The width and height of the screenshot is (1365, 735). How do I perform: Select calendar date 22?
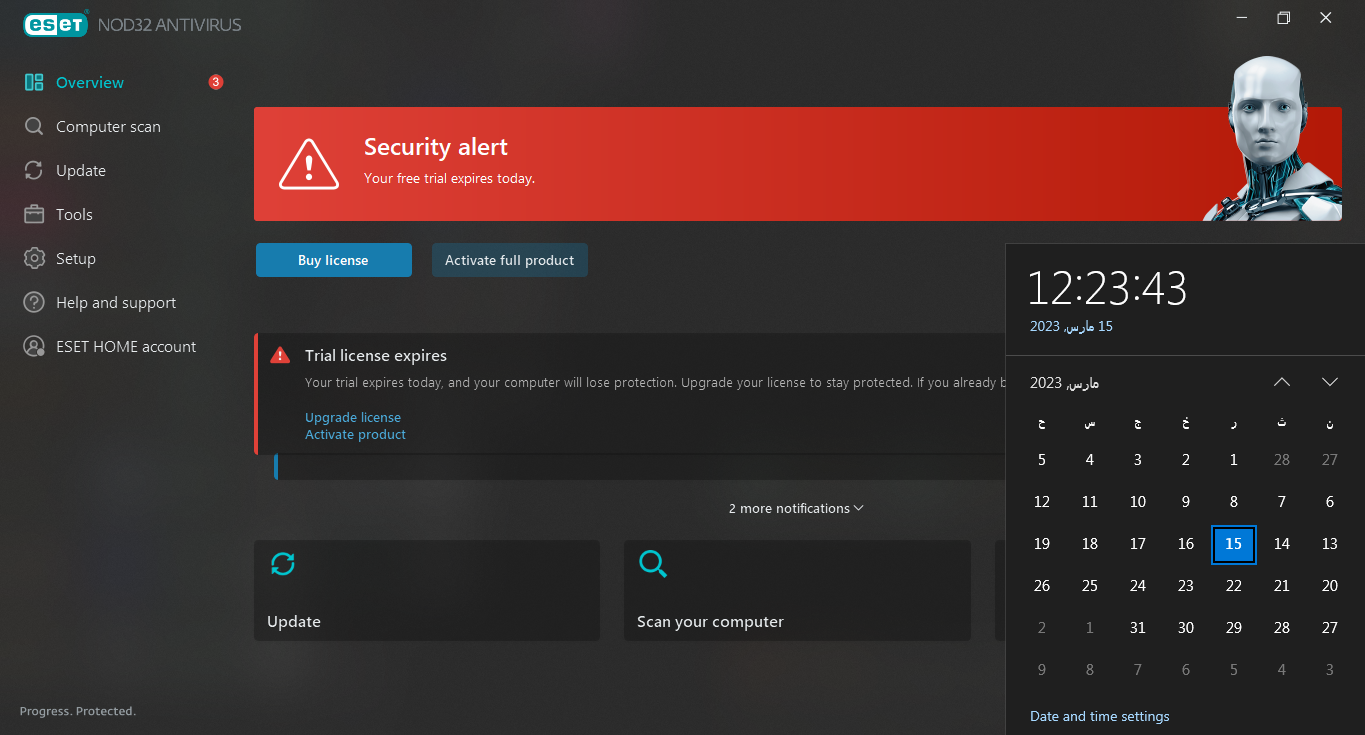click(x=1234, y=586)
